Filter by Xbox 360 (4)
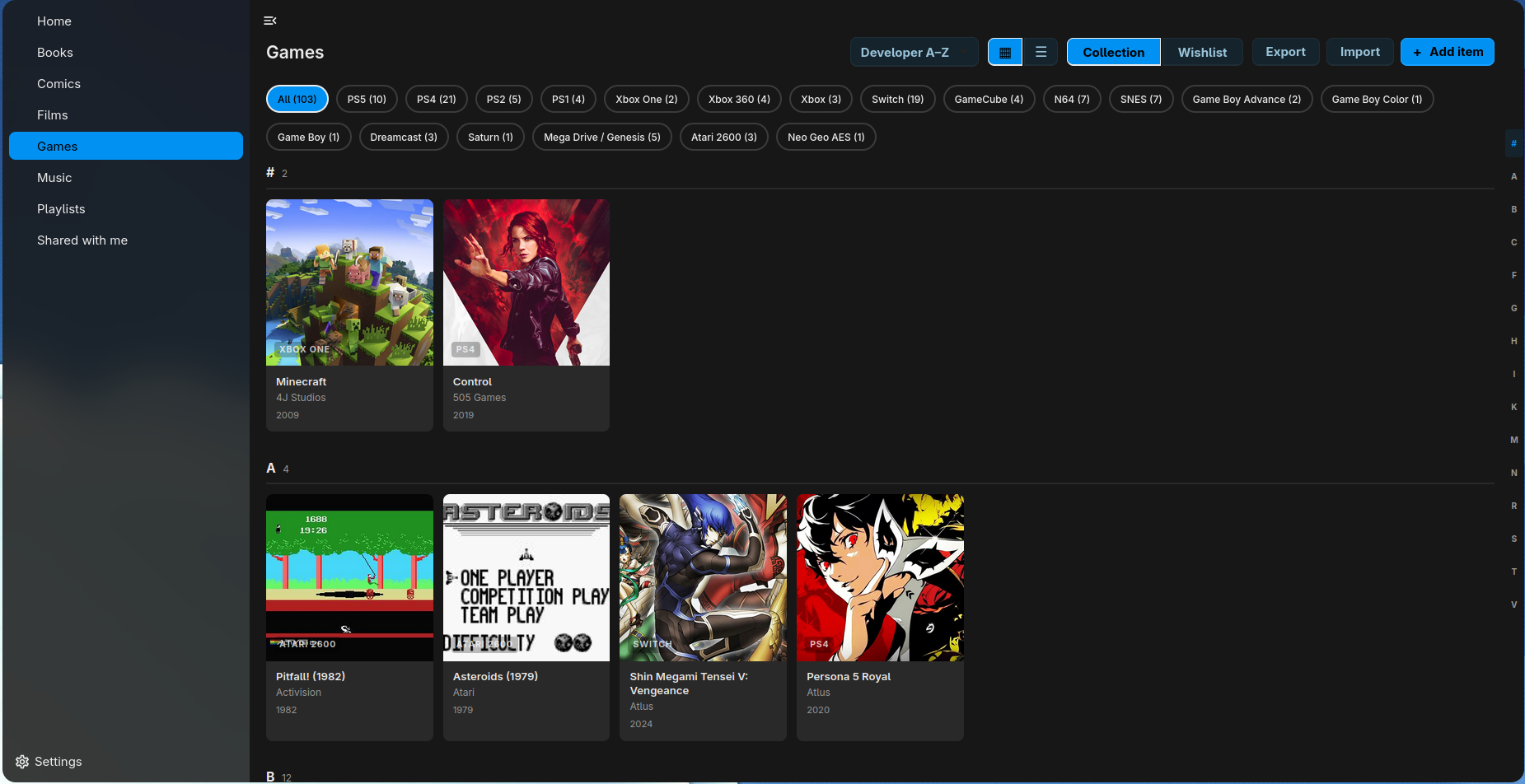1525x784 pixels. [x=739, y=99]
